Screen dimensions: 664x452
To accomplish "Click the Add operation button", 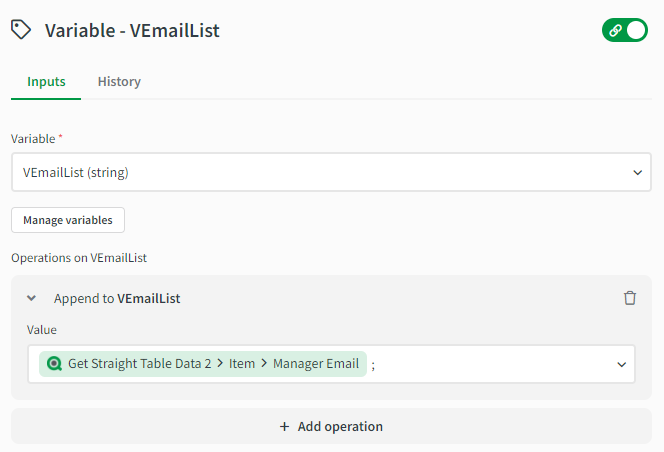I will (x=331, y=426).
